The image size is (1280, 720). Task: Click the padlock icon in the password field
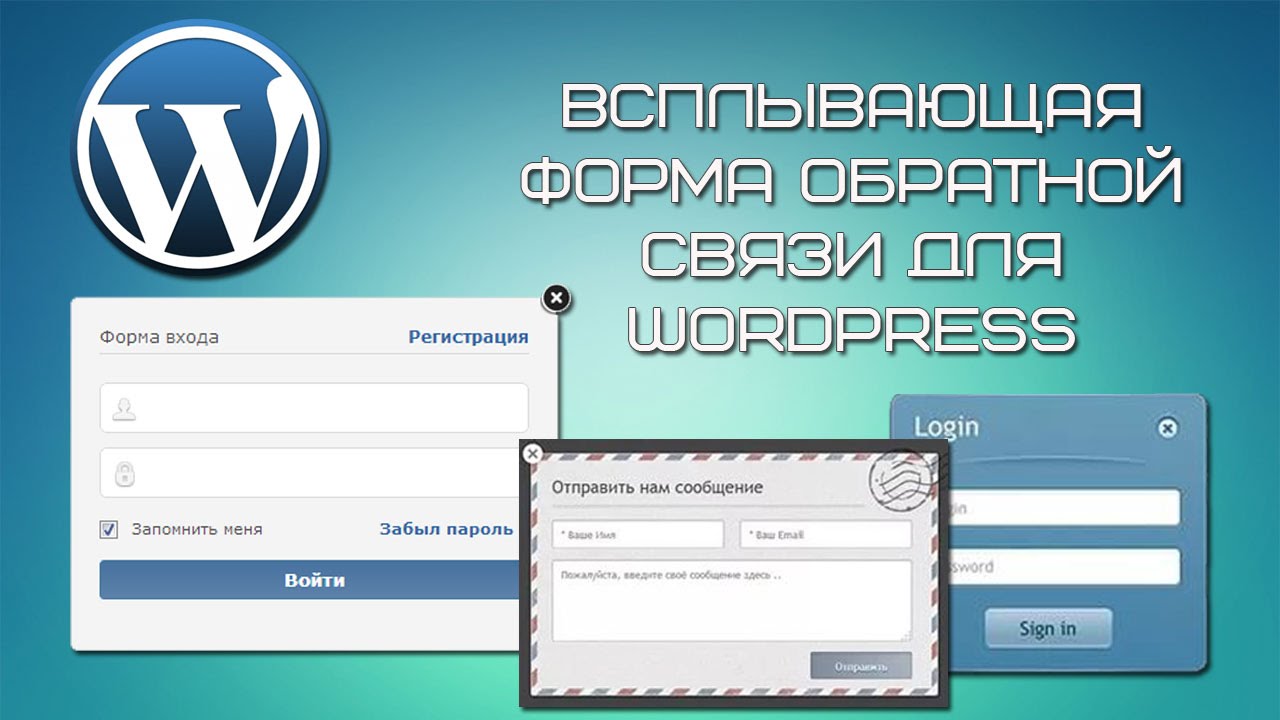point(126,474)
